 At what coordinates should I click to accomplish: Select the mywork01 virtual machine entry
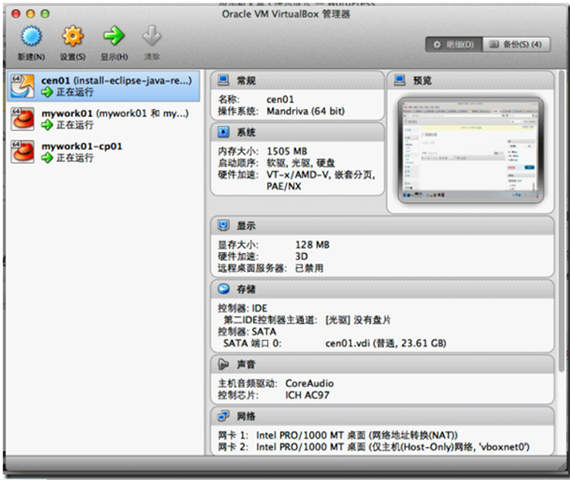coord(104,119)
